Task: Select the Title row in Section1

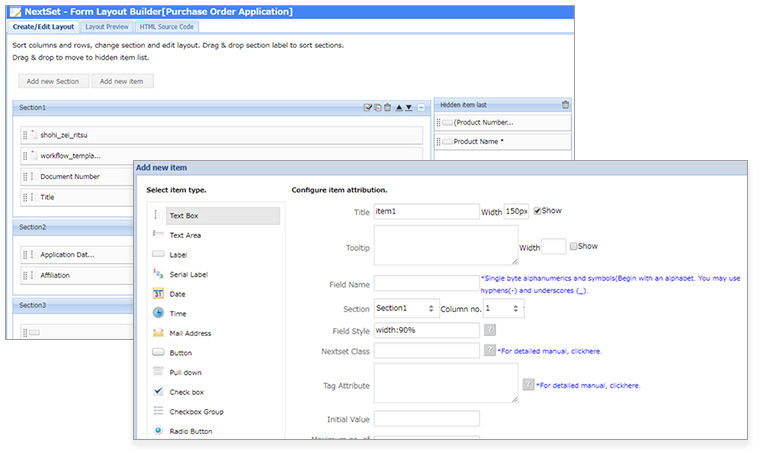Action: pyautogui.click(x=77, y=197)
